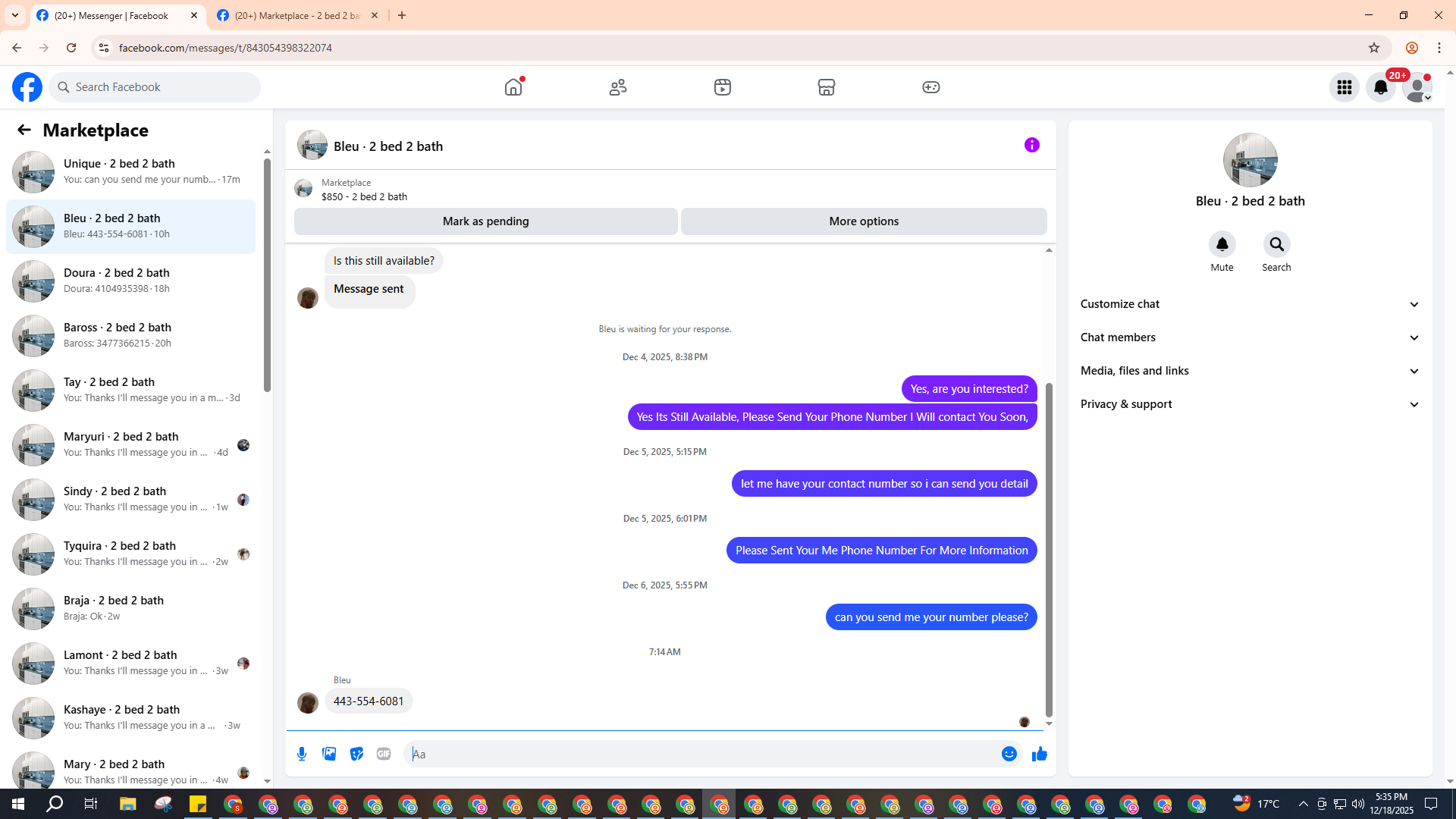Open Maryuri · 2 bed 2 bath chat
This screenshot has height=819, width=1456.
click(x=130, y=445)
